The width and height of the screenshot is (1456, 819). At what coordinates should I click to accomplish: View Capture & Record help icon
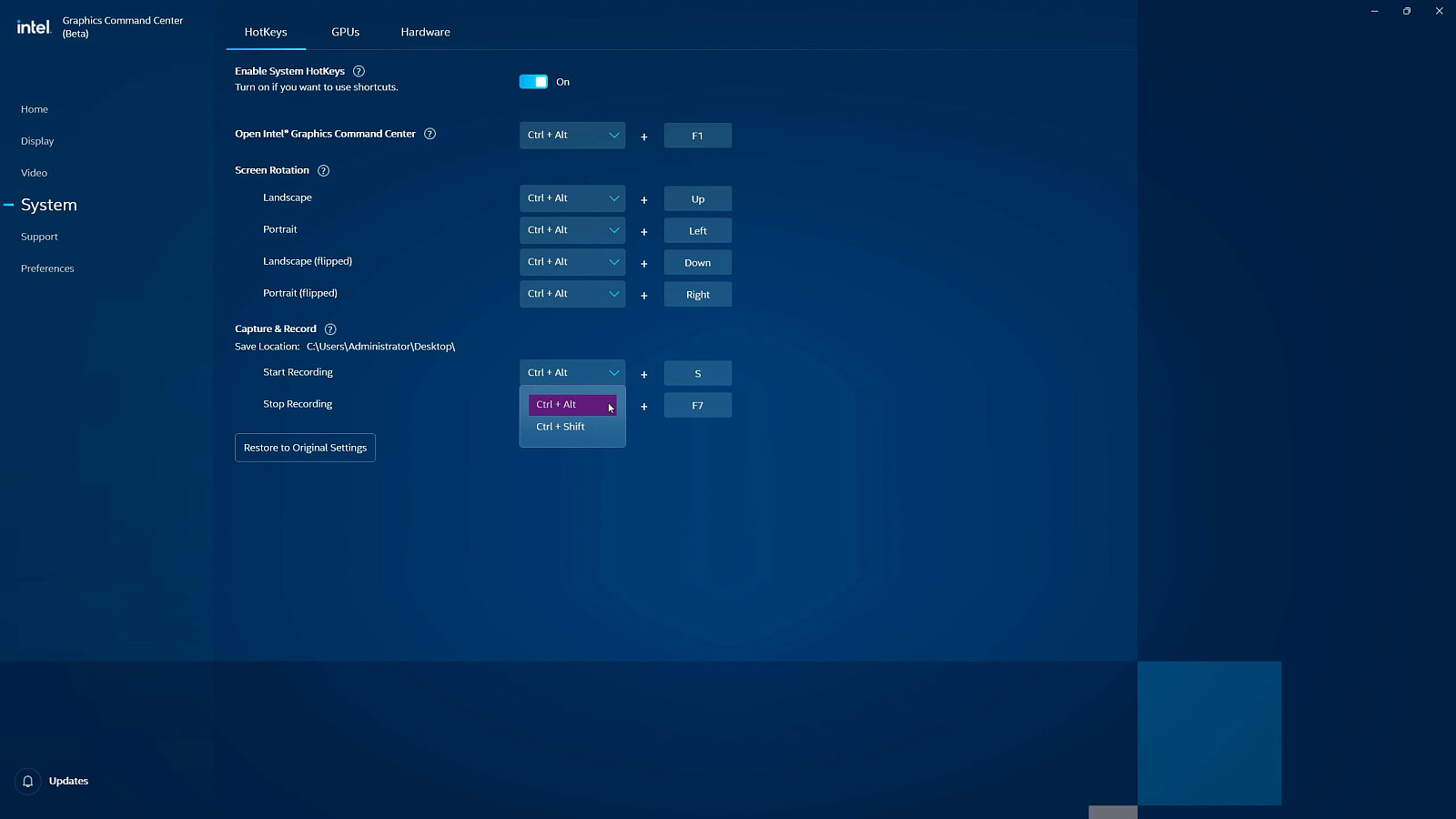point(330,329)
